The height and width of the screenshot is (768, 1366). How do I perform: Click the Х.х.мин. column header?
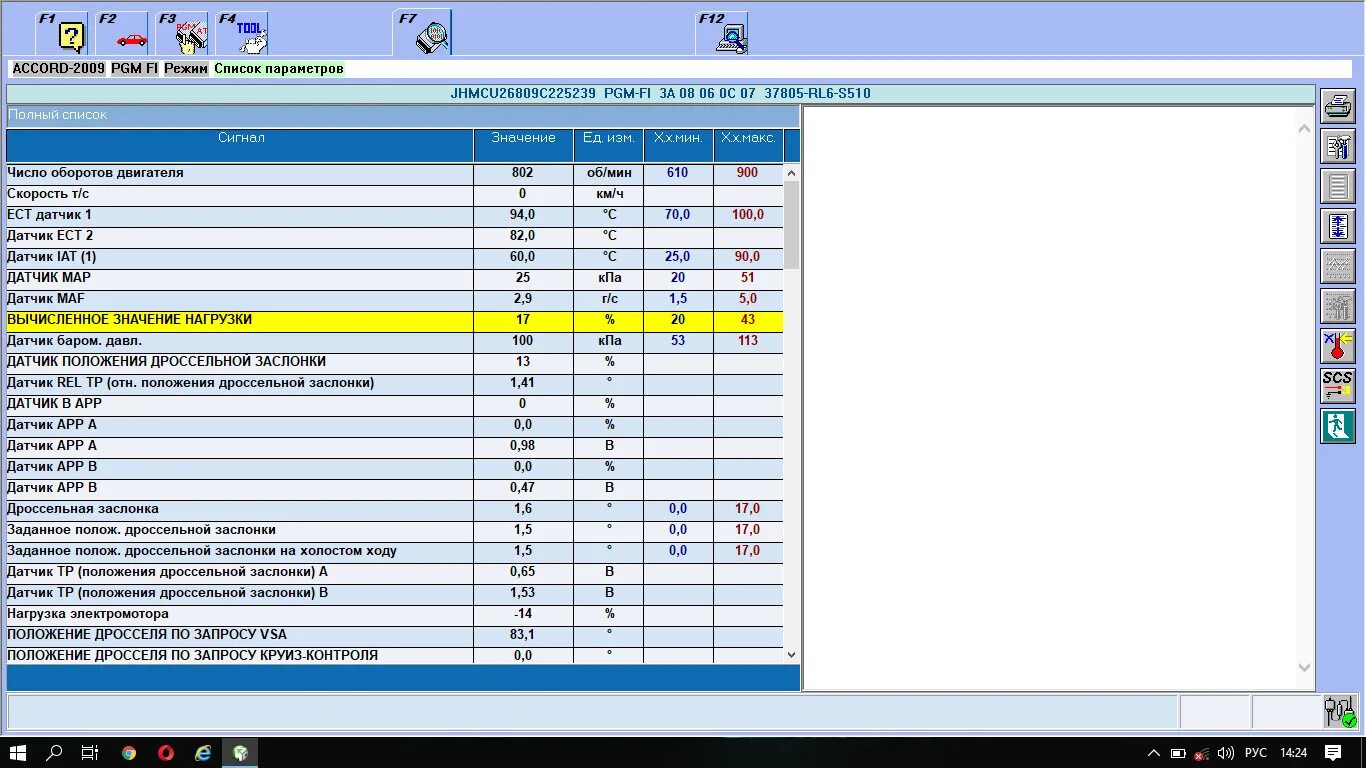click(678, 145)
